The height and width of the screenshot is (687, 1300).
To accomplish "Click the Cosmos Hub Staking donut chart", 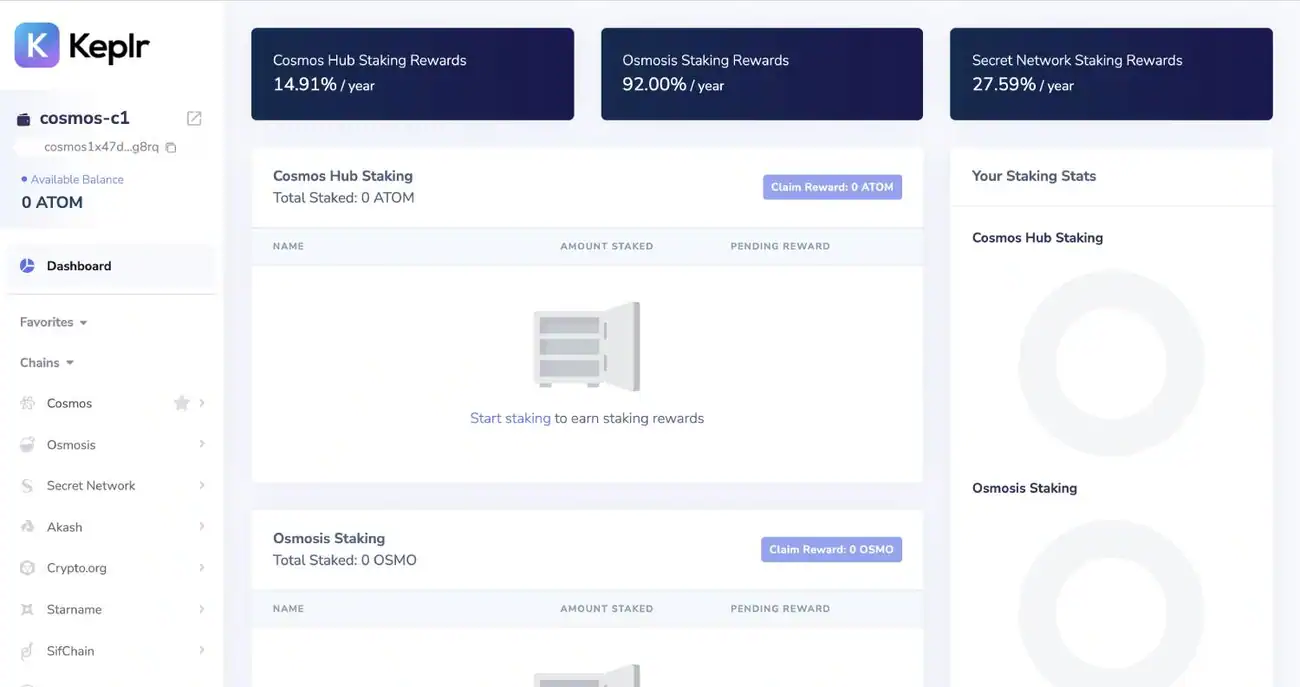I will (x=1110, y=364).
